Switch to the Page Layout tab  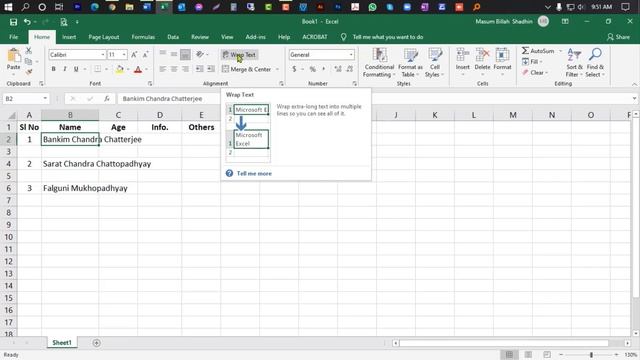click(104, 37)
